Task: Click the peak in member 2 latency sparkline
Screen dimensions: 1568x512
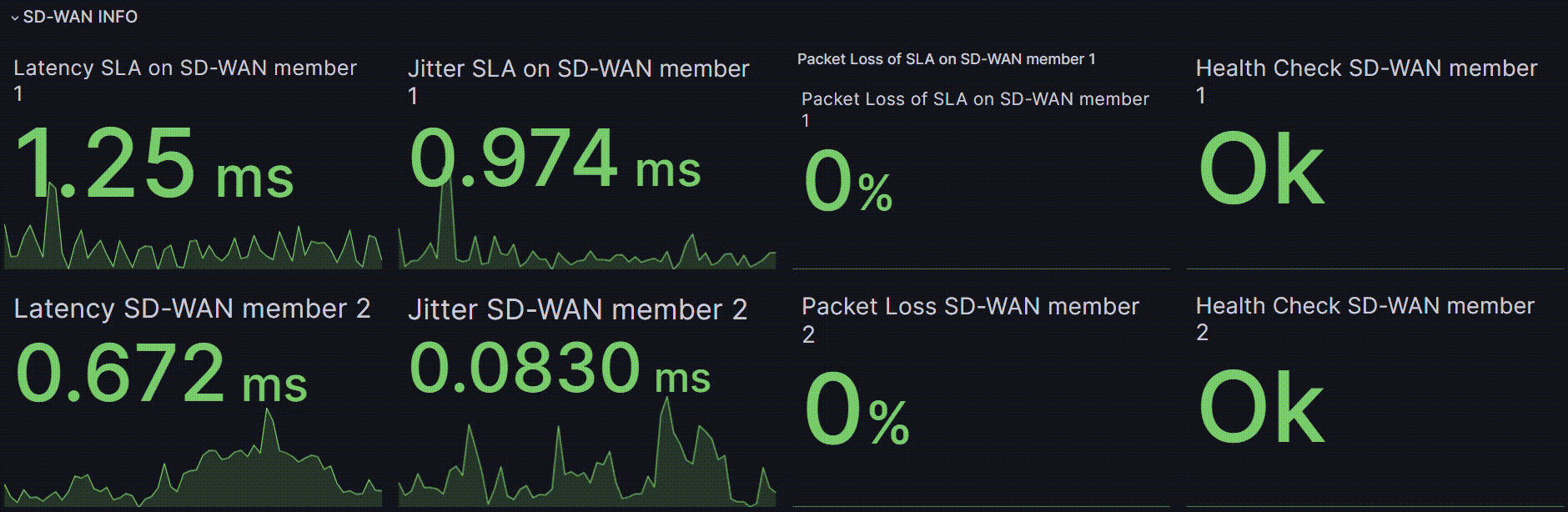Action: [269, 417]
